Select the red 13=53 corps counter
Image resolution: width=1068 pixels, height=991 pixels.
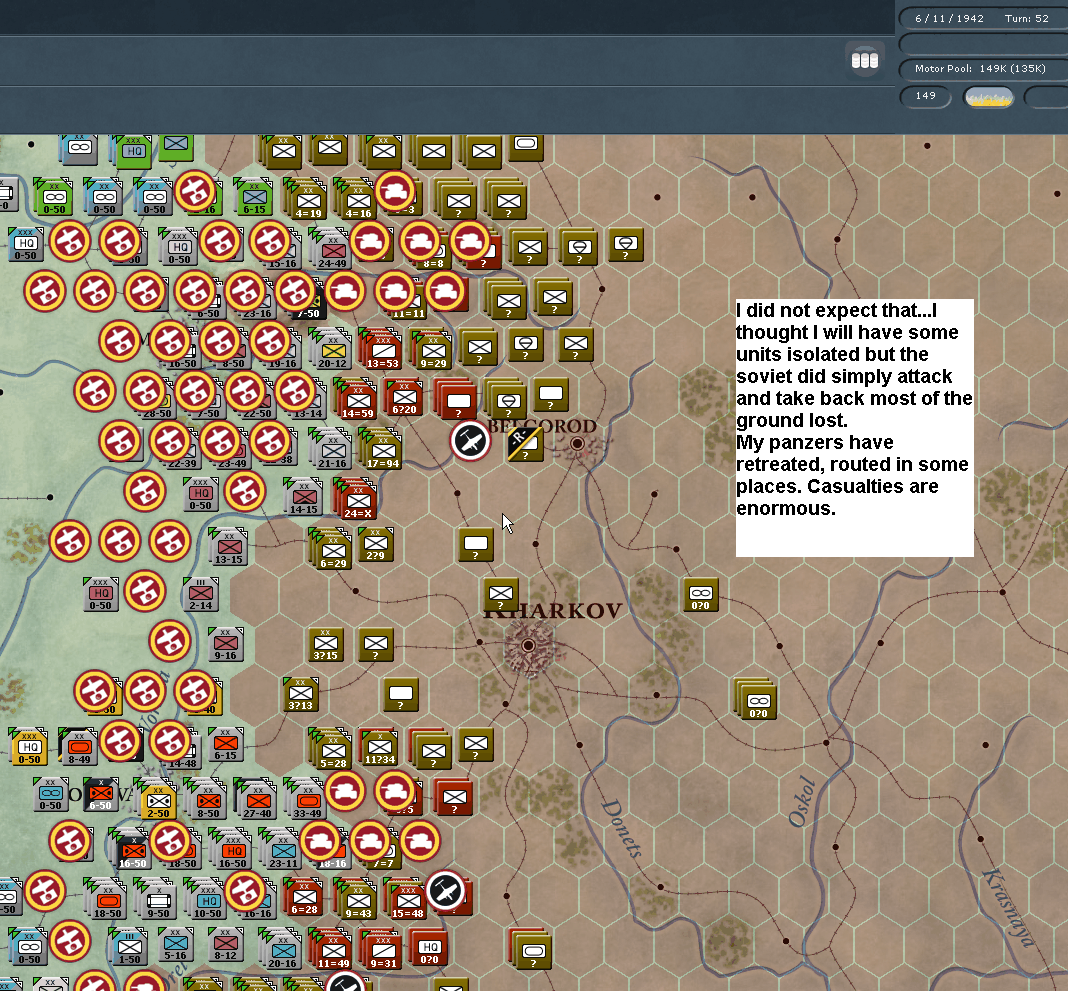pyautogui.click(x=381, y=349)
